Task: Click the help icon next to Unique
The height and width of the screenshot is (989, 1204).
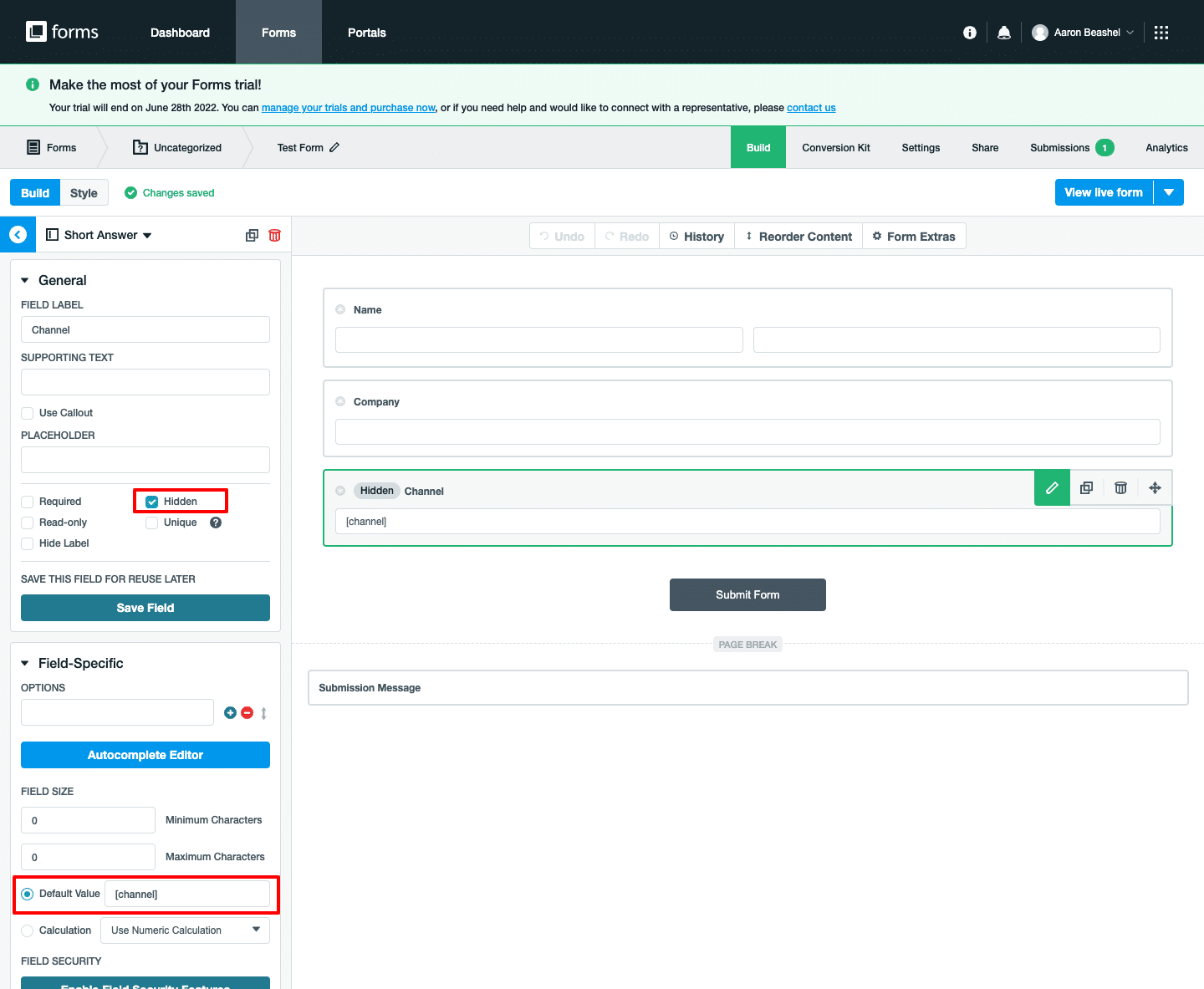Action: pos(215,522)
